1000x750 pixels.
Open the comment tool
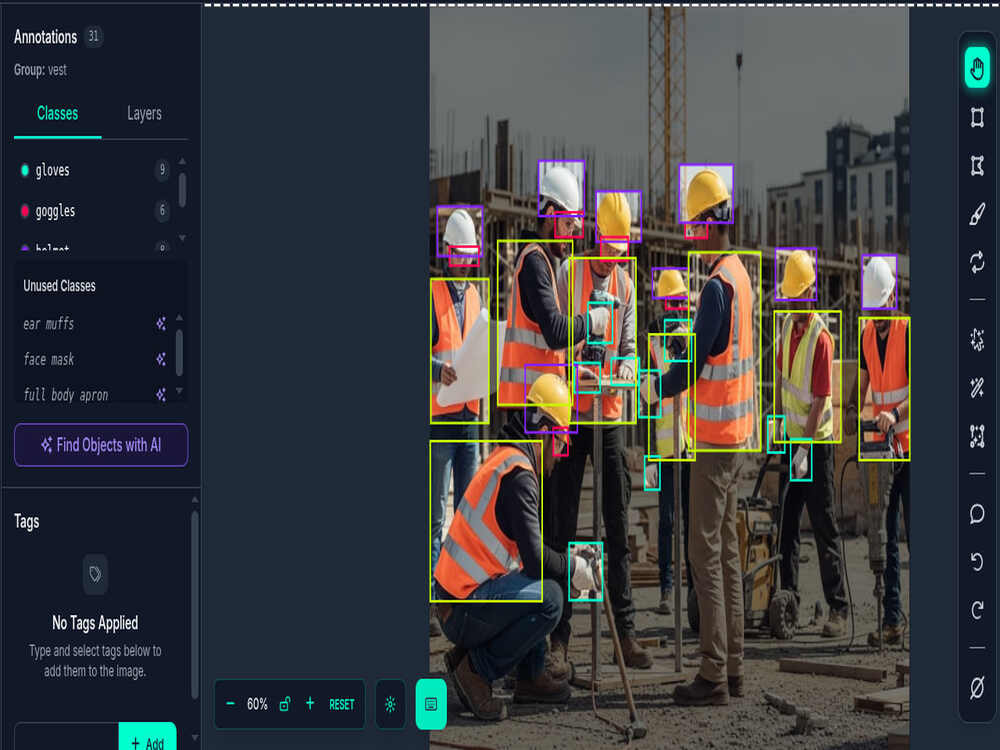(x=977, y=513)
